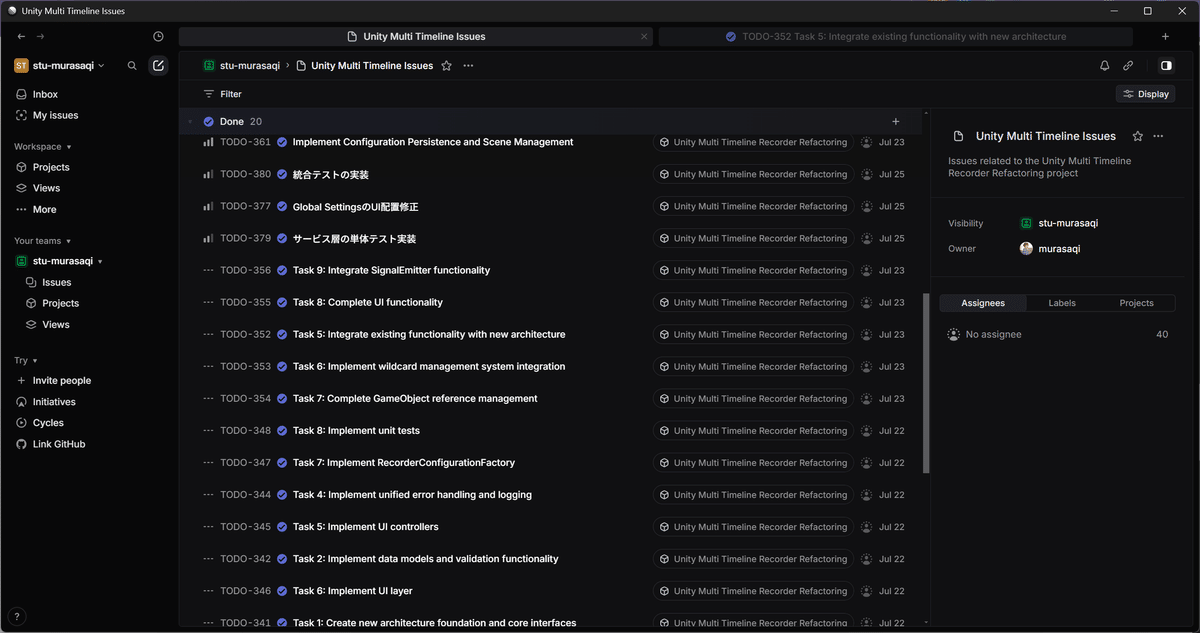Open the Display options button
The image size is (1200, 633).
coord(1145,94)
